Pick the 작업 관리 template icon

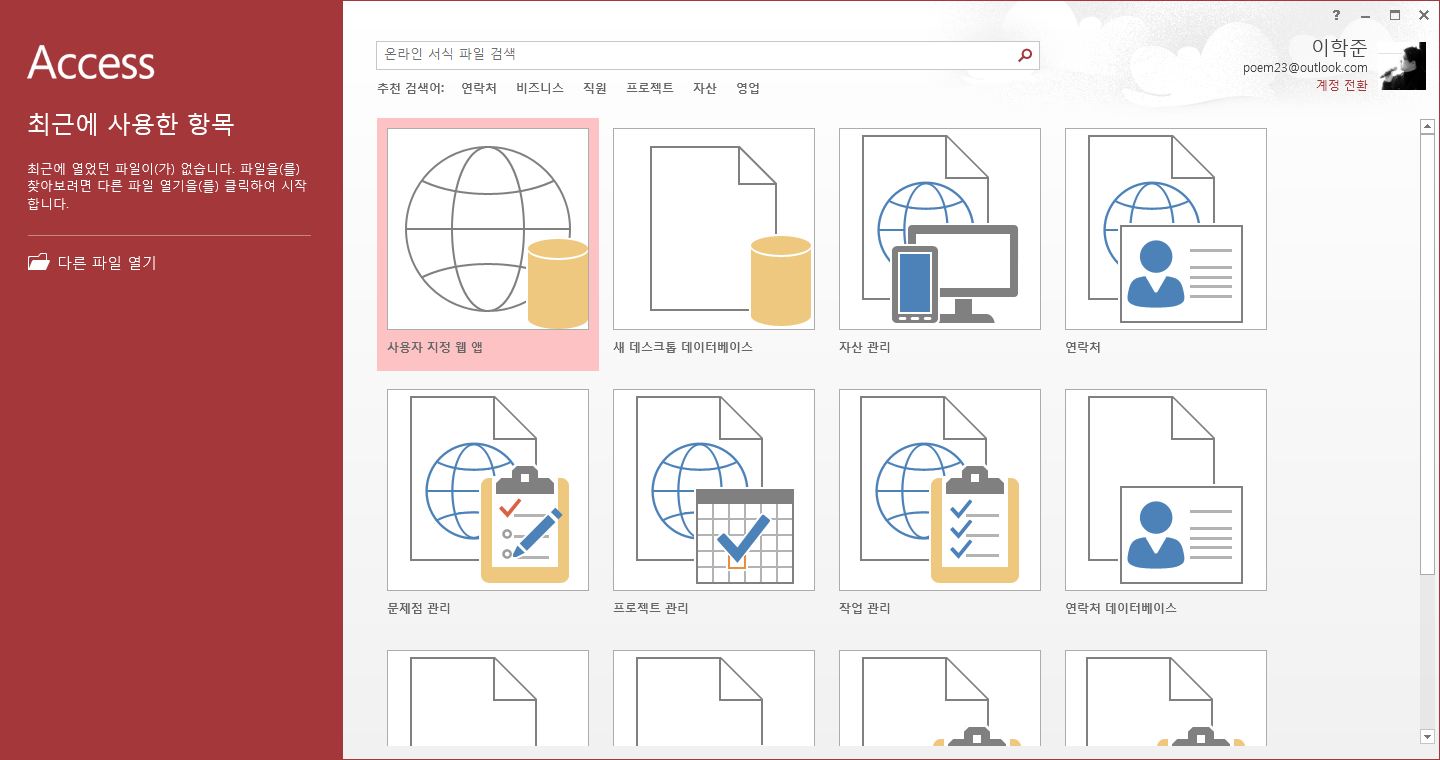coord(940,490)
